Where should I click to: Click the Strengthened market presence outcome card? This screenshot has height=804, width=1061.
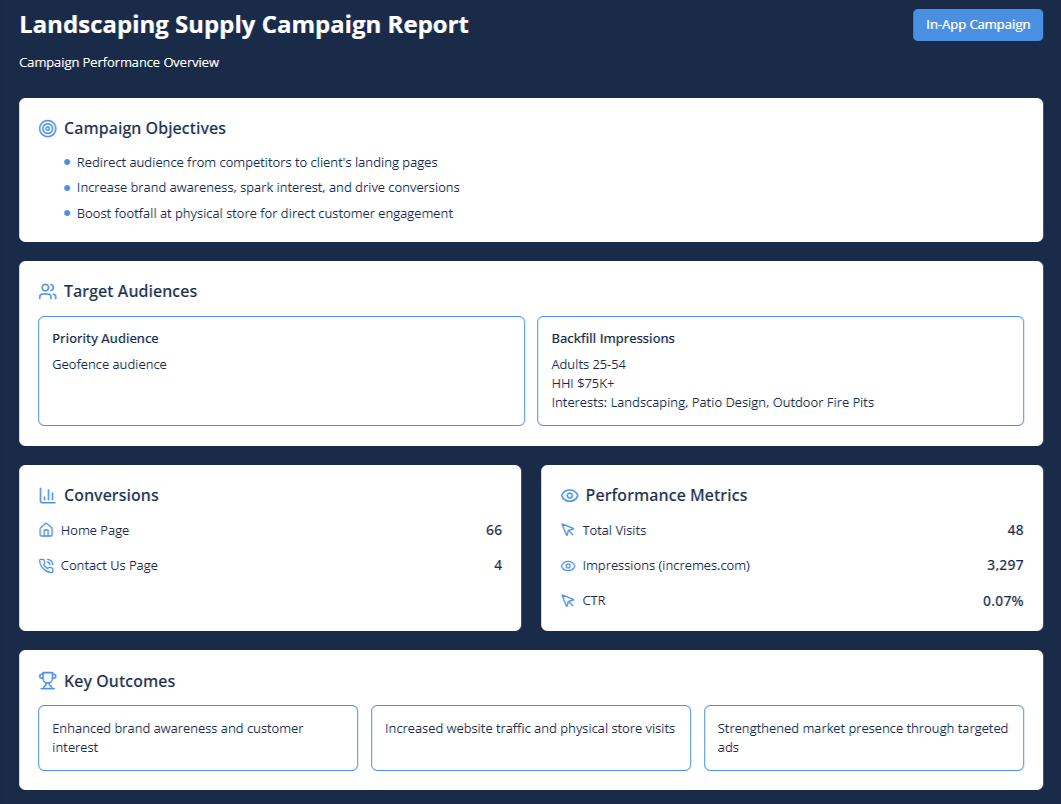pos(863,738)
